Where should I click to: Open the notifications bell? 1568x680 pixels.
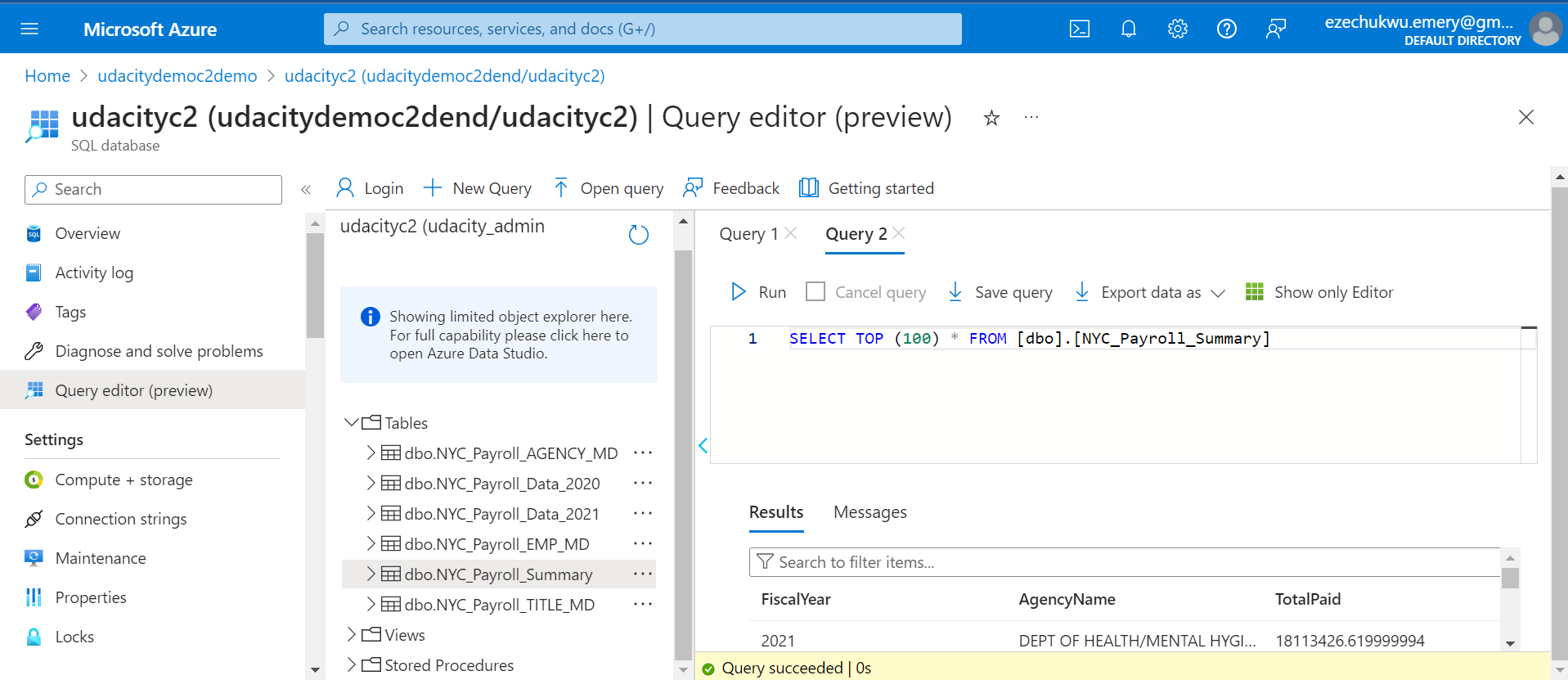(1129, 29)
